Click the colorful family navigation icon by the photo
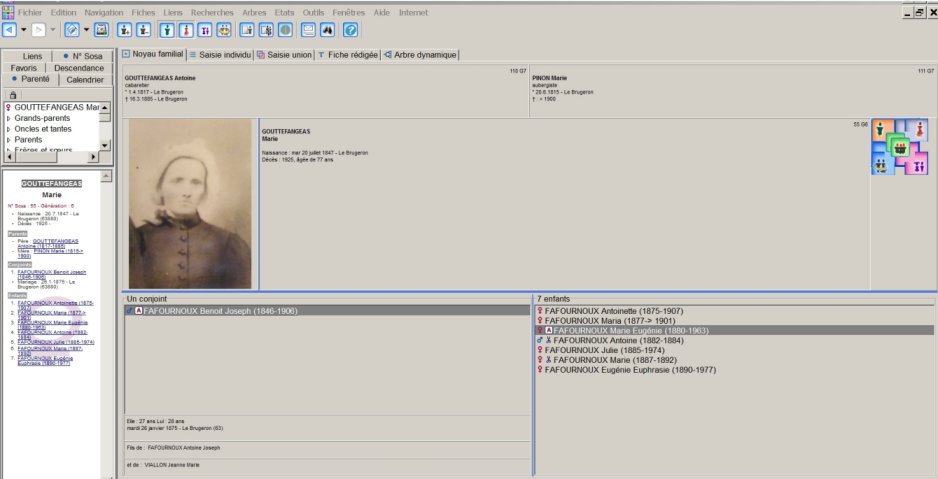The image size is (938, 479). [x=897, y=147]
